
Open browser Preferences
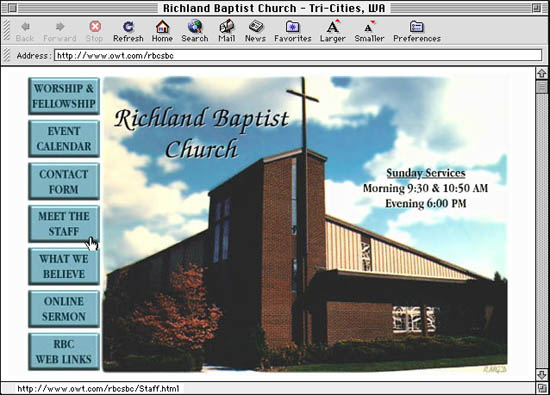point(417,31)
